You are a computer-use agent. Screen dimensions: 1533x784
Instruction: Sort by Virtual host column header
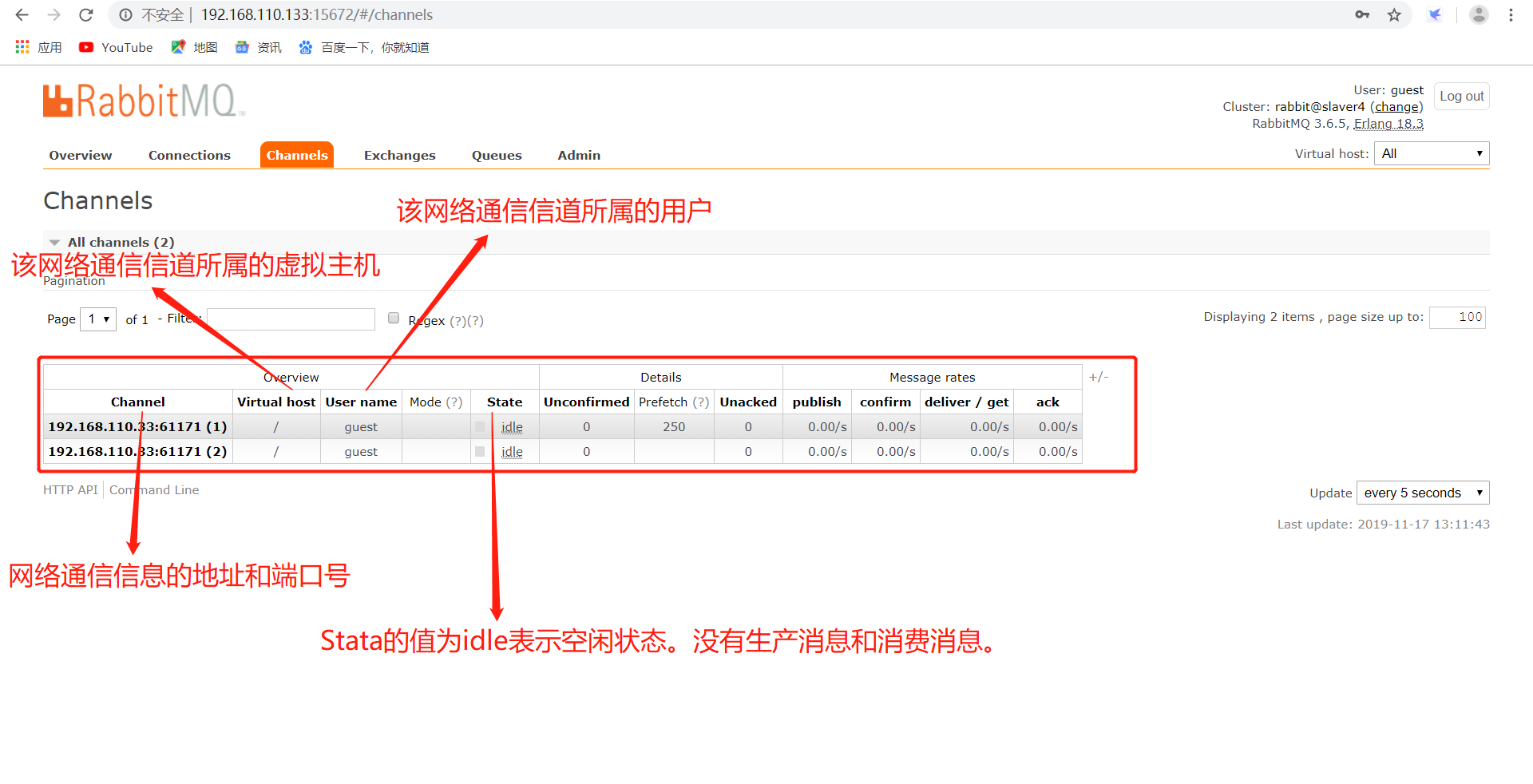coord(276,402)
